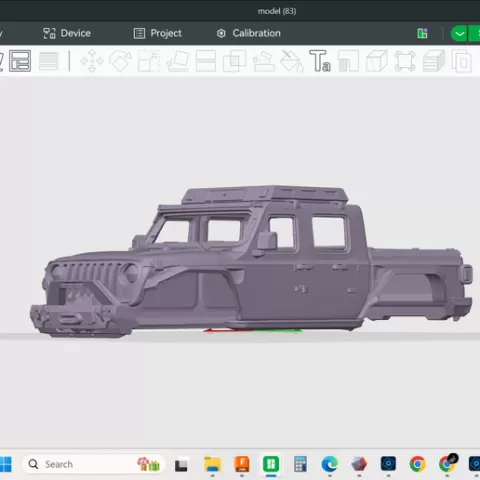Viewport: 480px width, 480px height.
Task: Open the Text shape tool
Action: pos(320,61)
